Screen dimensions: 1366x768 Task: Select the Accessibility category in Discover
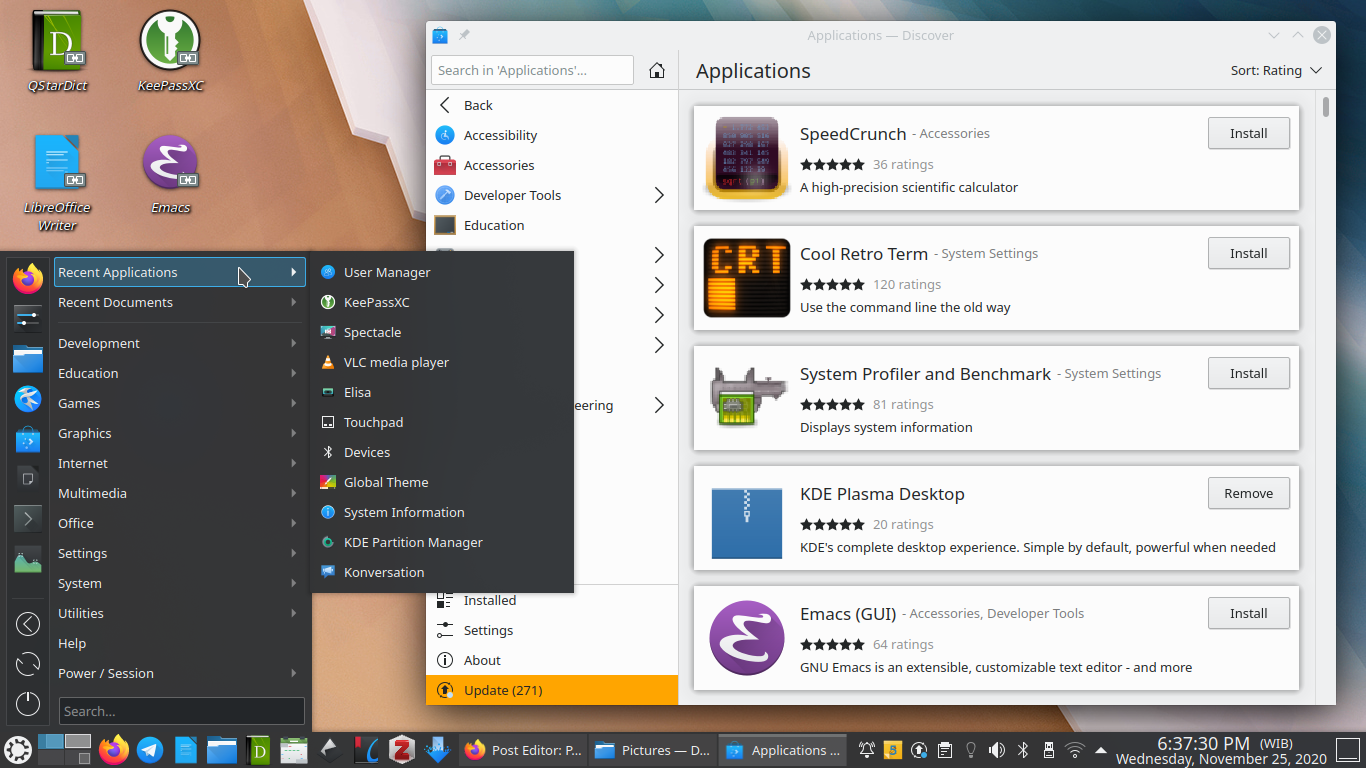[552, 135]
